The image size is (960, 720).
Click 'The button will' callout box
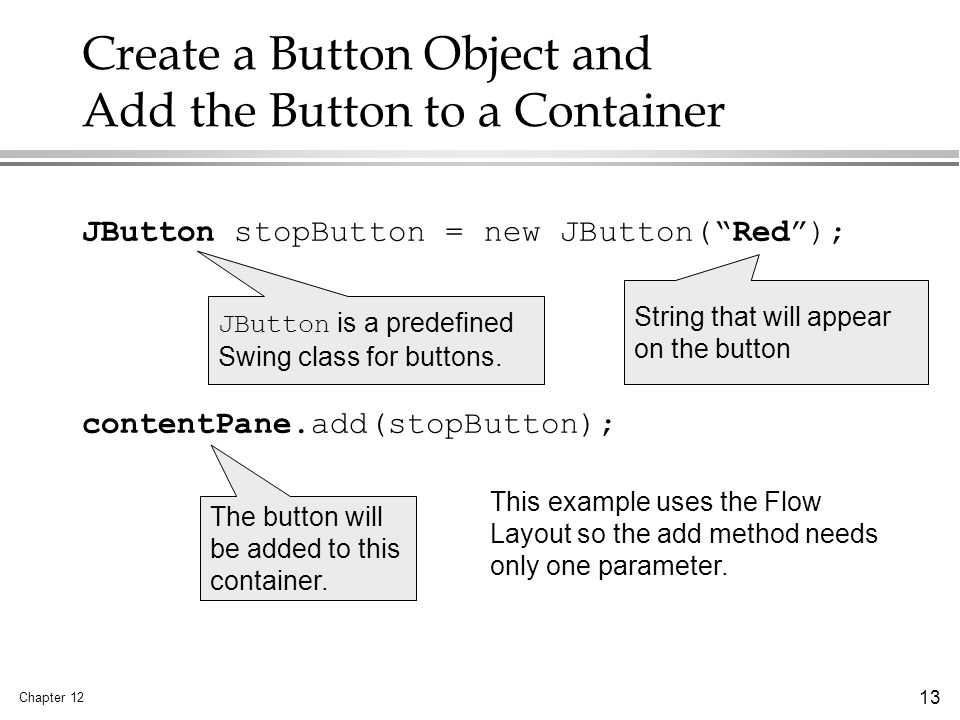[308, 548]
